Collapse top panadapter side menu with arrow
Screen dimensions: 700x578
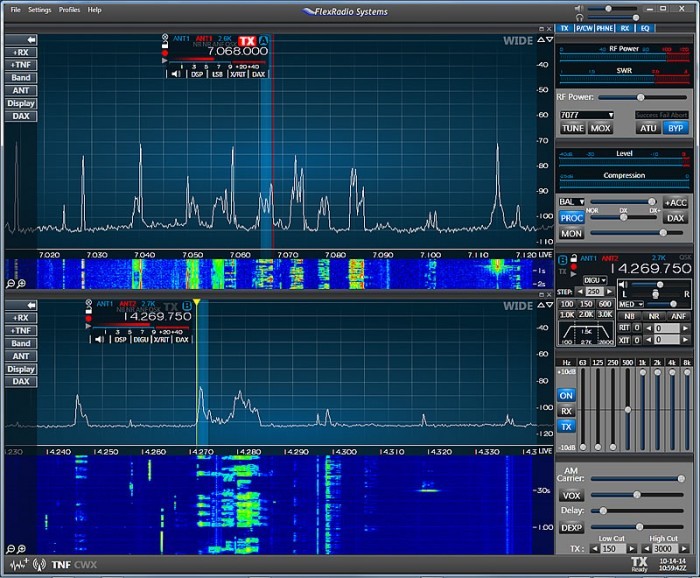coord(21,40)
